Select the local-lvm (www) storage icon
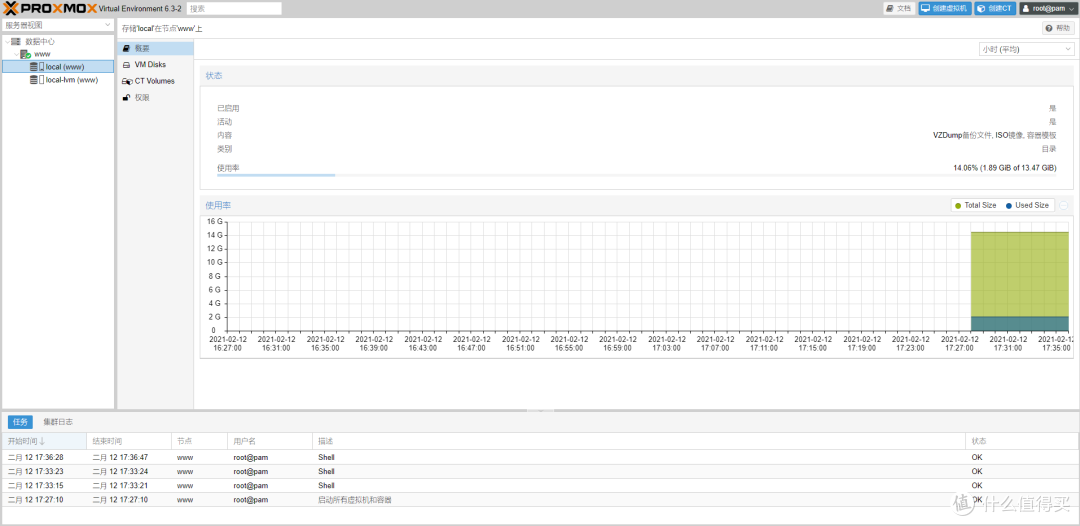The height and width of the screenshot is (526, 1080). tap(38, 80)
